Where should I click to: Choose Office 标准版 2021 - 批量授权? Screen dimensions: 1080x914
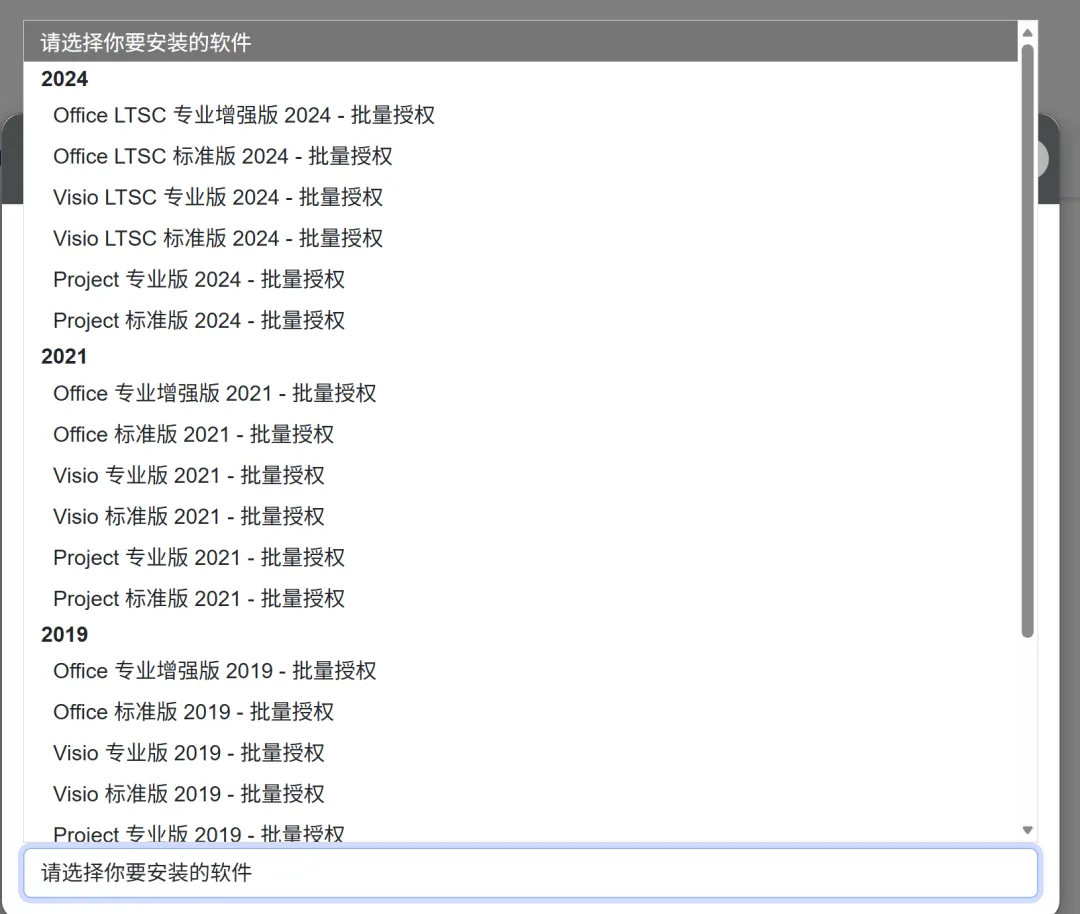(521, 435)
